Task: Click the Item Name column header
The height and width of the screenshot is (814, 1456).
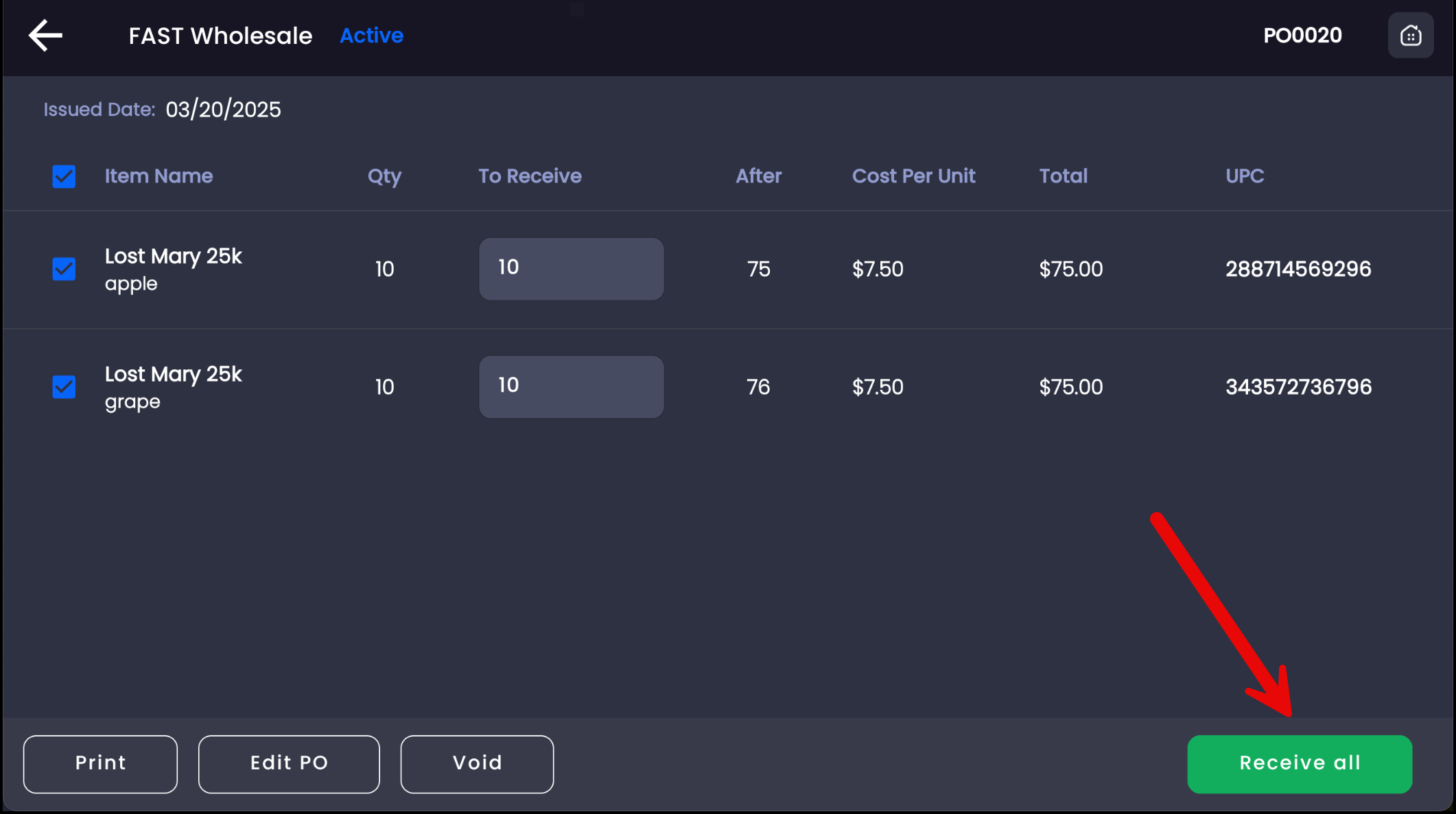Action: [158, 176]
